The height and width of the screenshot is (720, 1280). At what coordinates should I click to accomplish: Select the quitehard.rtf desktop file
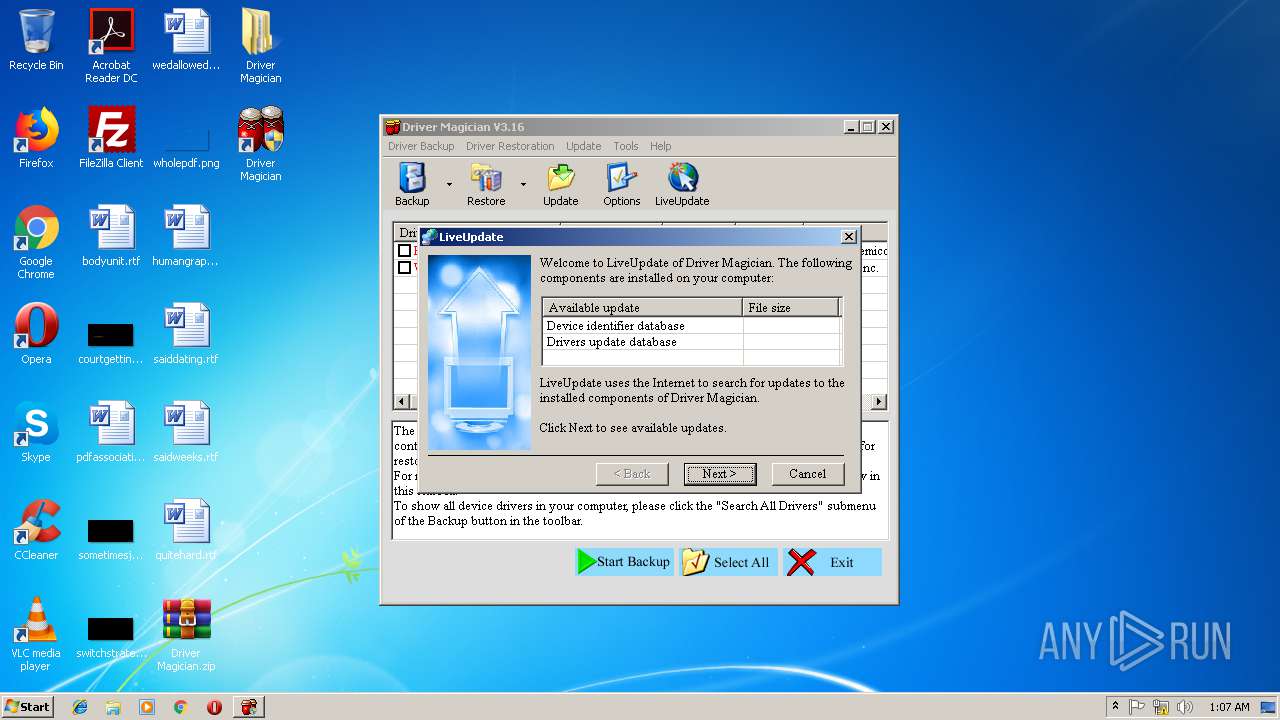(x=186, y=530)
